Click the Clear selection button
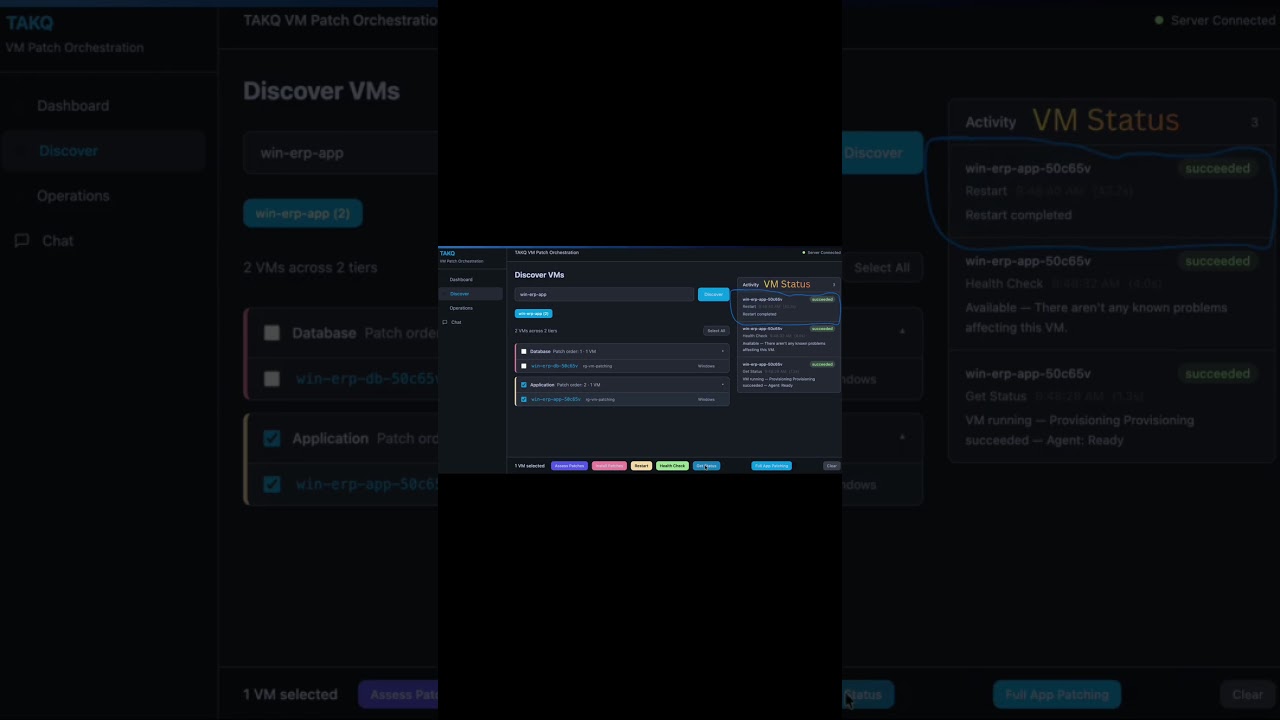This screenshot has width=1280, height=720. 831,466
